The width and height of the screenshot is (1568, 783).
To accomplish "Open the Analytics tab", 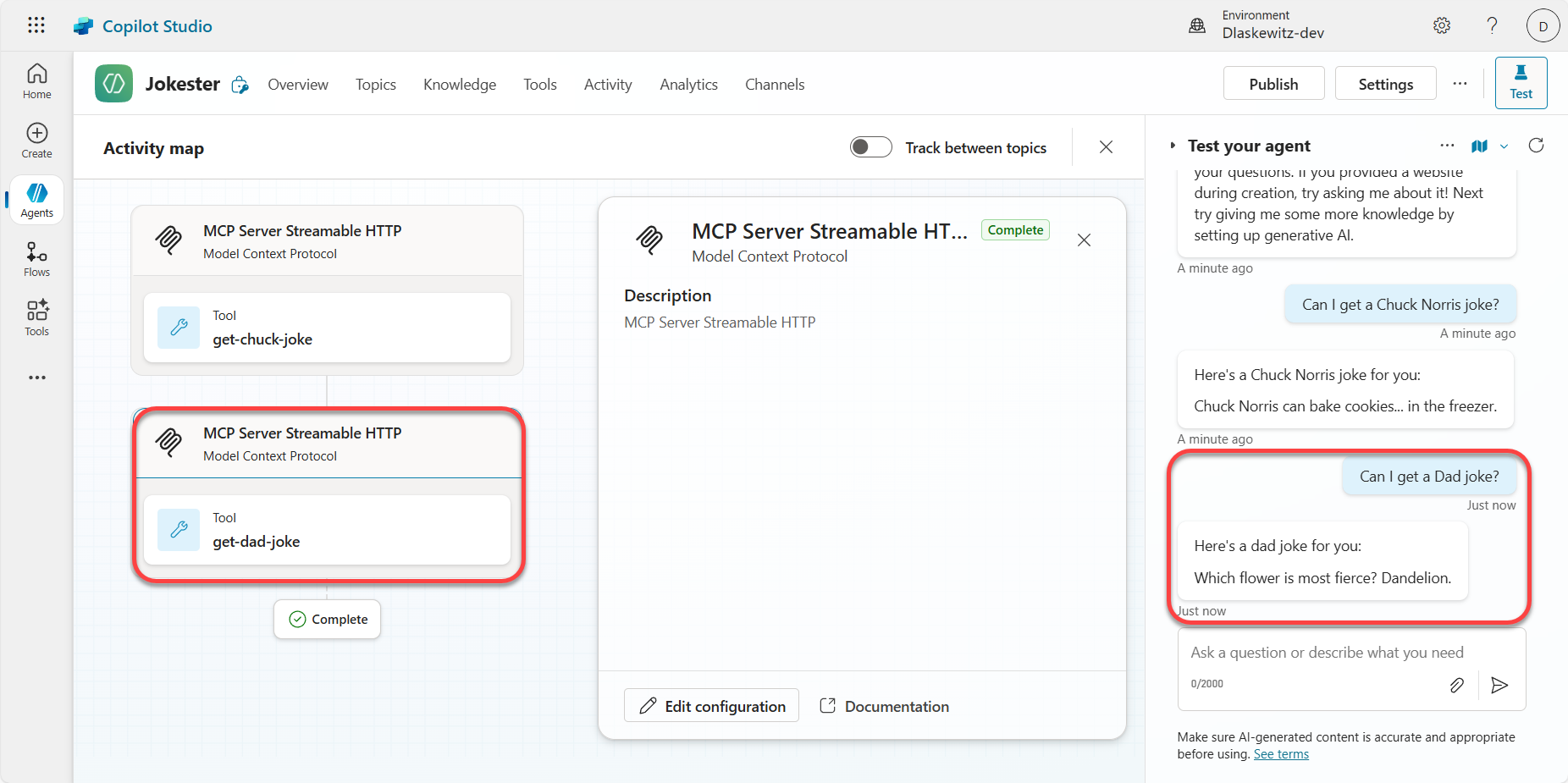I will pos(688,85).
